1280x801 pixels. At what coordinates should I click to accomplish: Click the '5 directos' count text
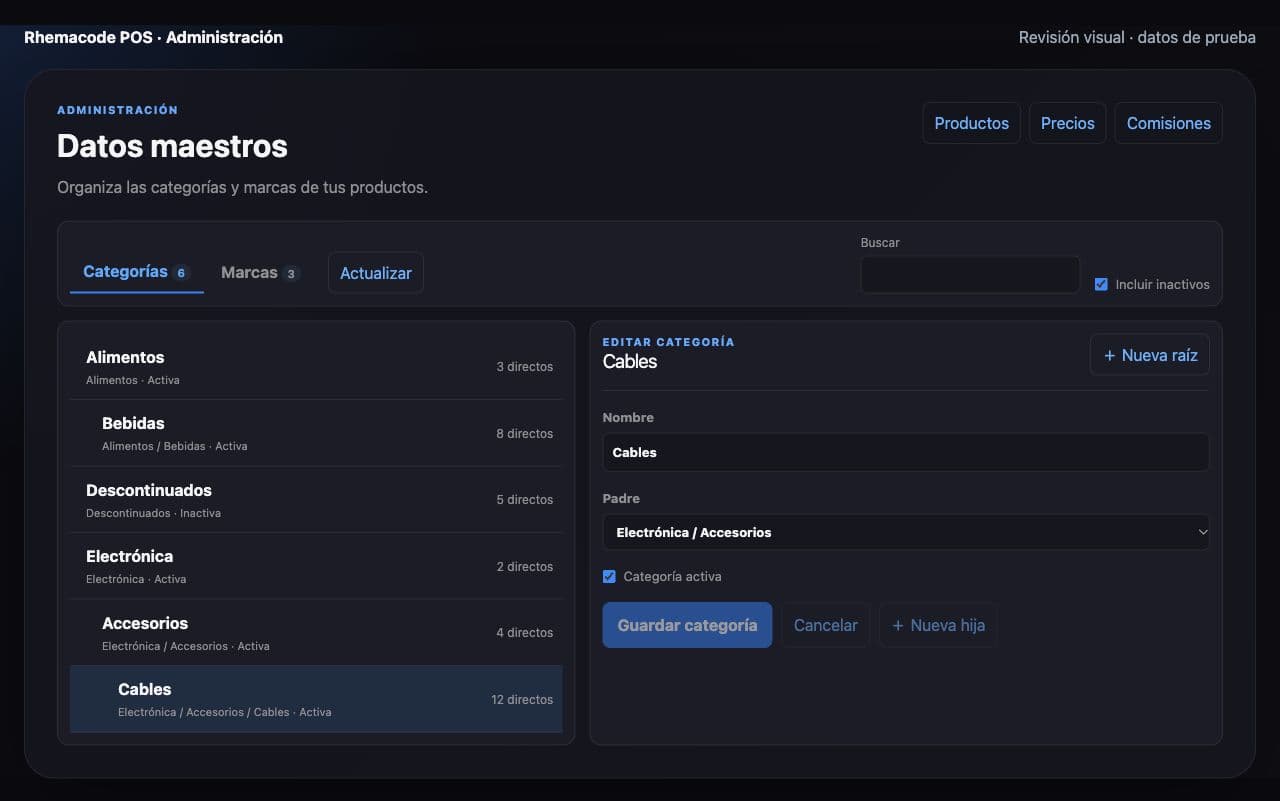(x=525, y=499)
